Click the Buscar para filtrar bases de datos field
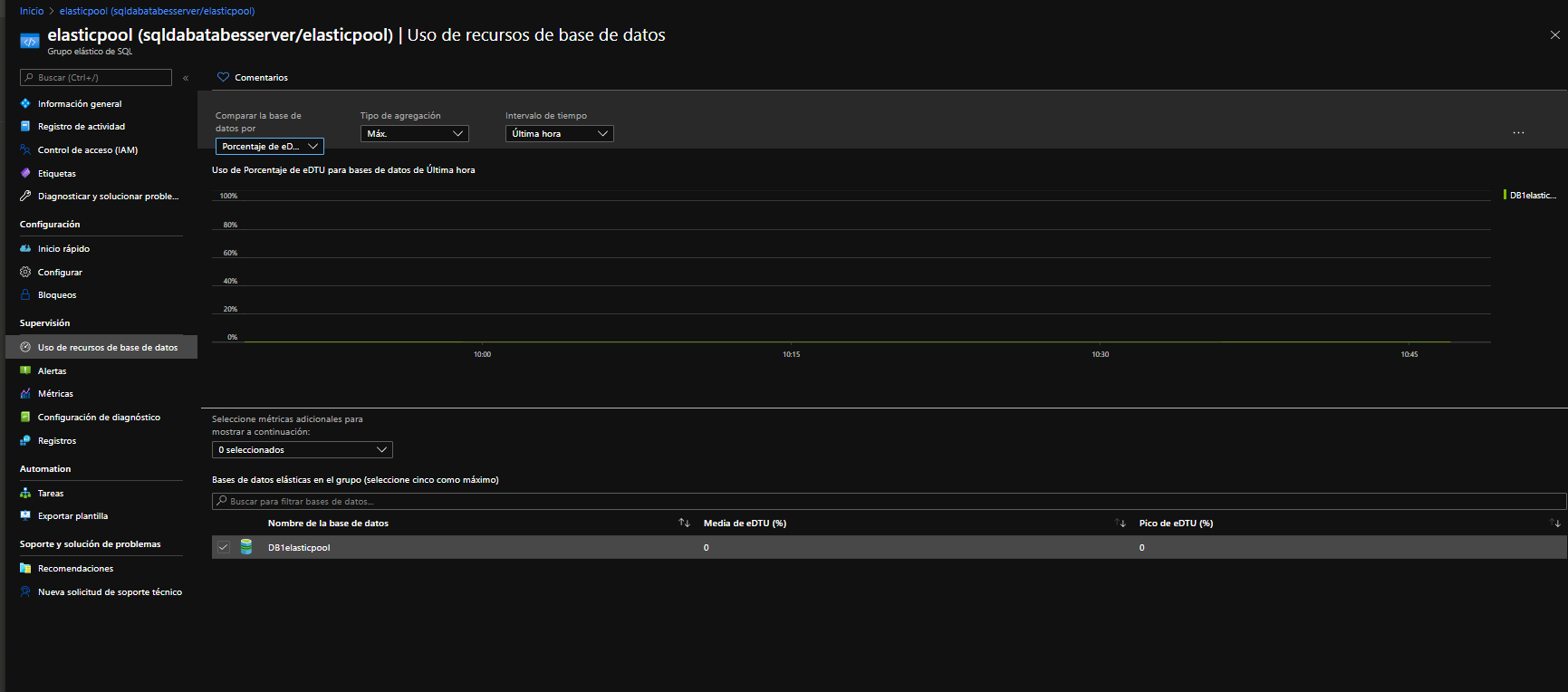1568x692 pixels. (889, 501)
